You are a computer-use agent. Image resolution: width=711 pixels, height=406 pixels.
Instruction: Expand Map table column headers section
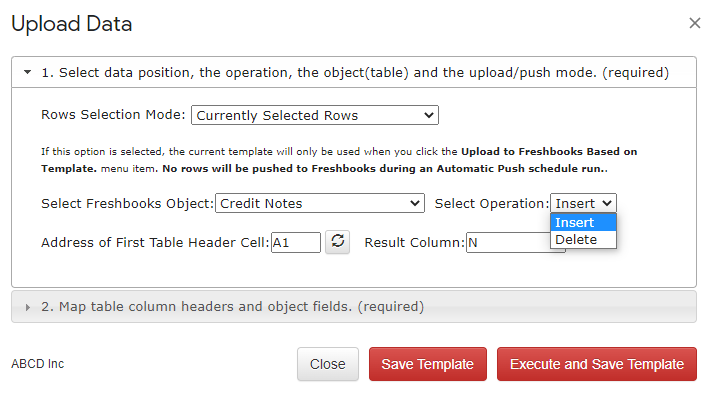pyautogui.click(x=232, y=307)
